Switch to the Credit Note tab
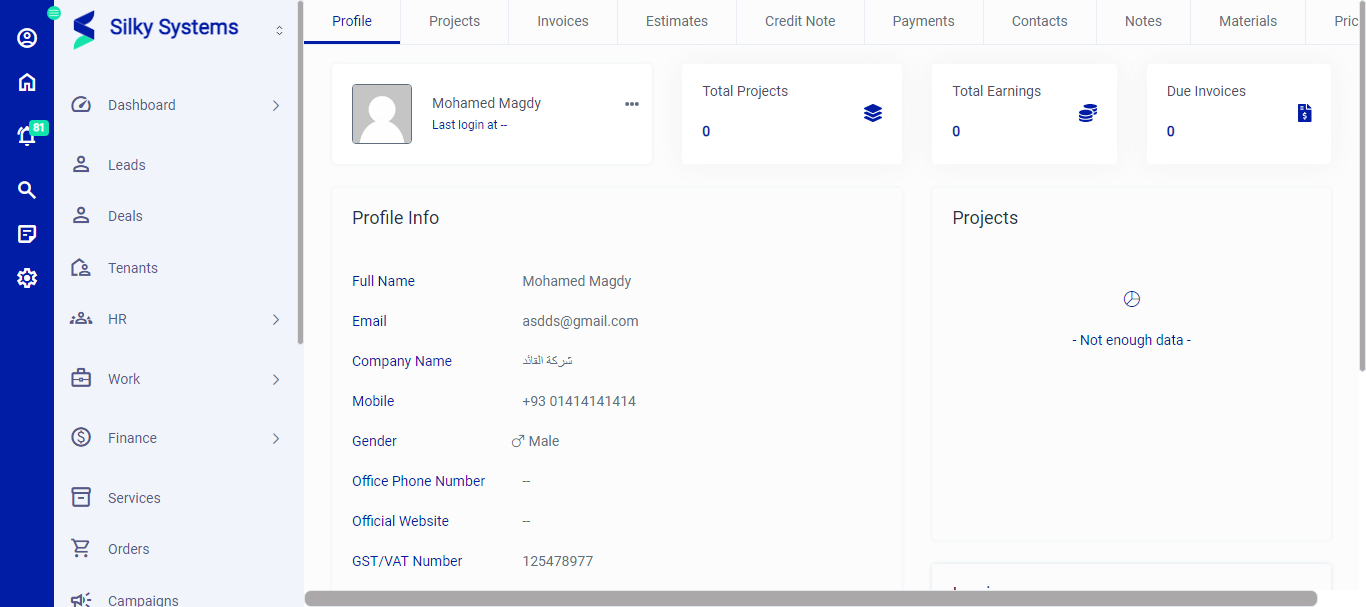 pos(799,21)
